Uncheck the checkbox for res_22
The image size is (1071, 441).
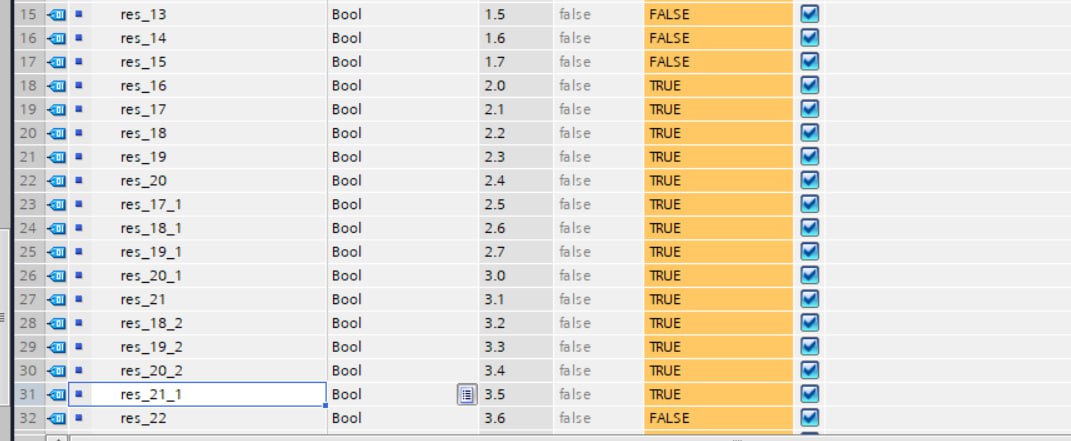click(809, 418)
